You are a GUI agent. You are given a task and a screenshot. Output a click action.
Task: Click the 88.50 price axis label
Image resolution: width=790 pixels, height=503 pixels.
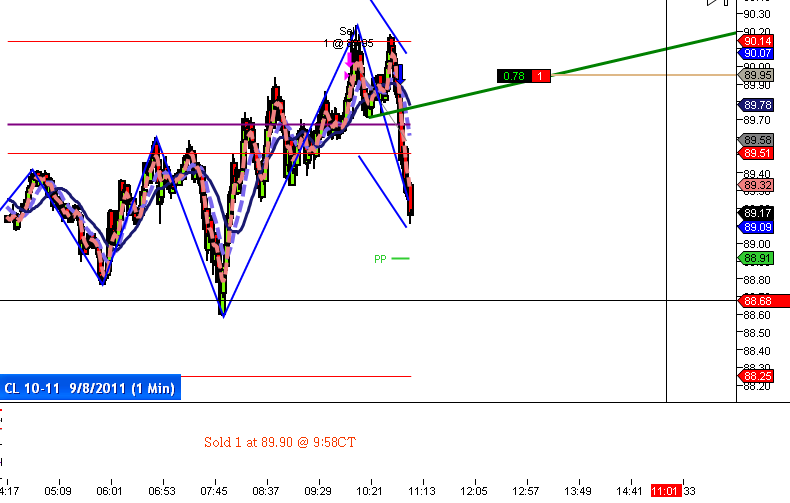[757, 333]
